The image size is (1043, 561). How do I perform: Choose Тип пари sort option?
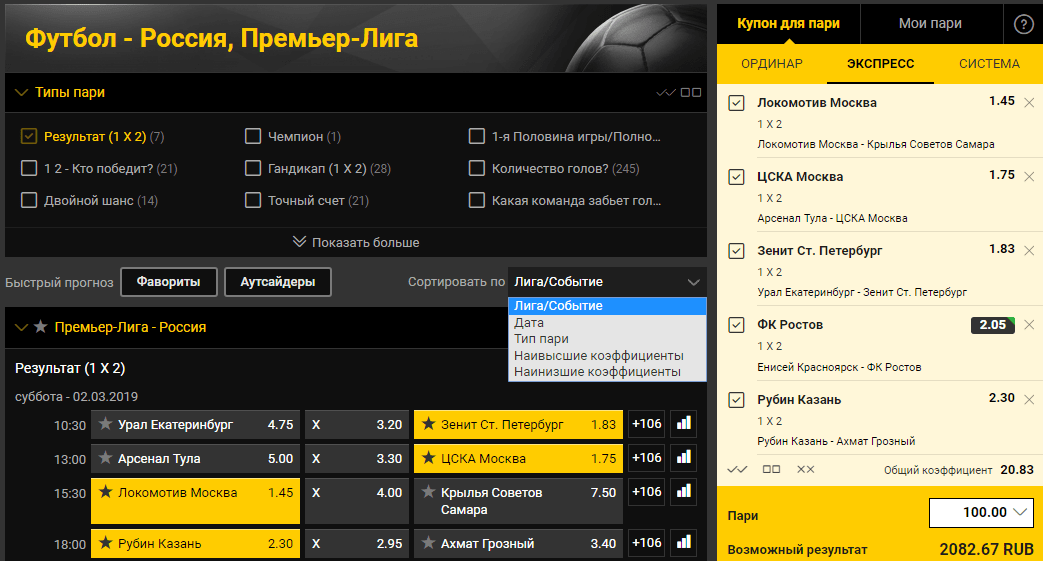tap(607, 339)
